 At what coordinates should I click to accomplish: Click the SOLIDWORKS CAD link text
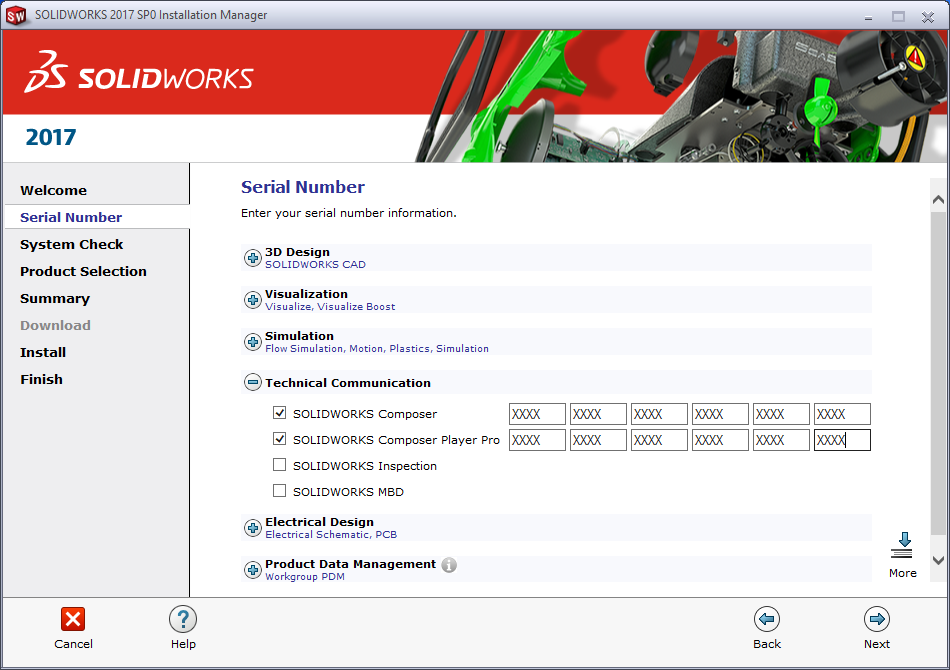(x=315, y=265)
